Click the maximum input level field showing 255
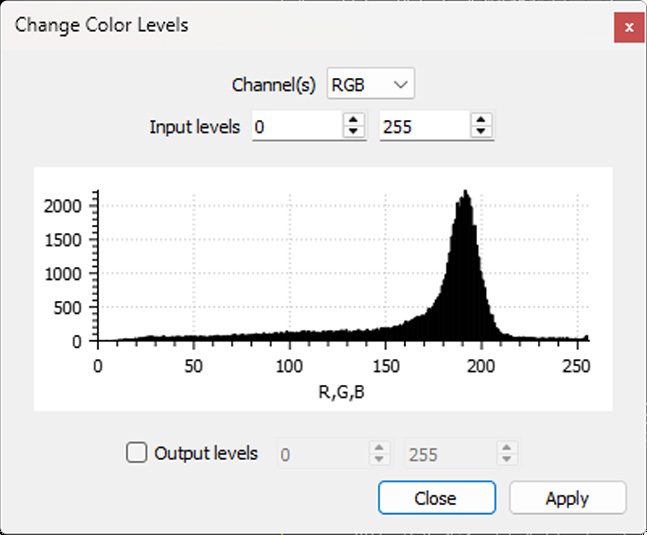647x535 pixels. point(424,127)
